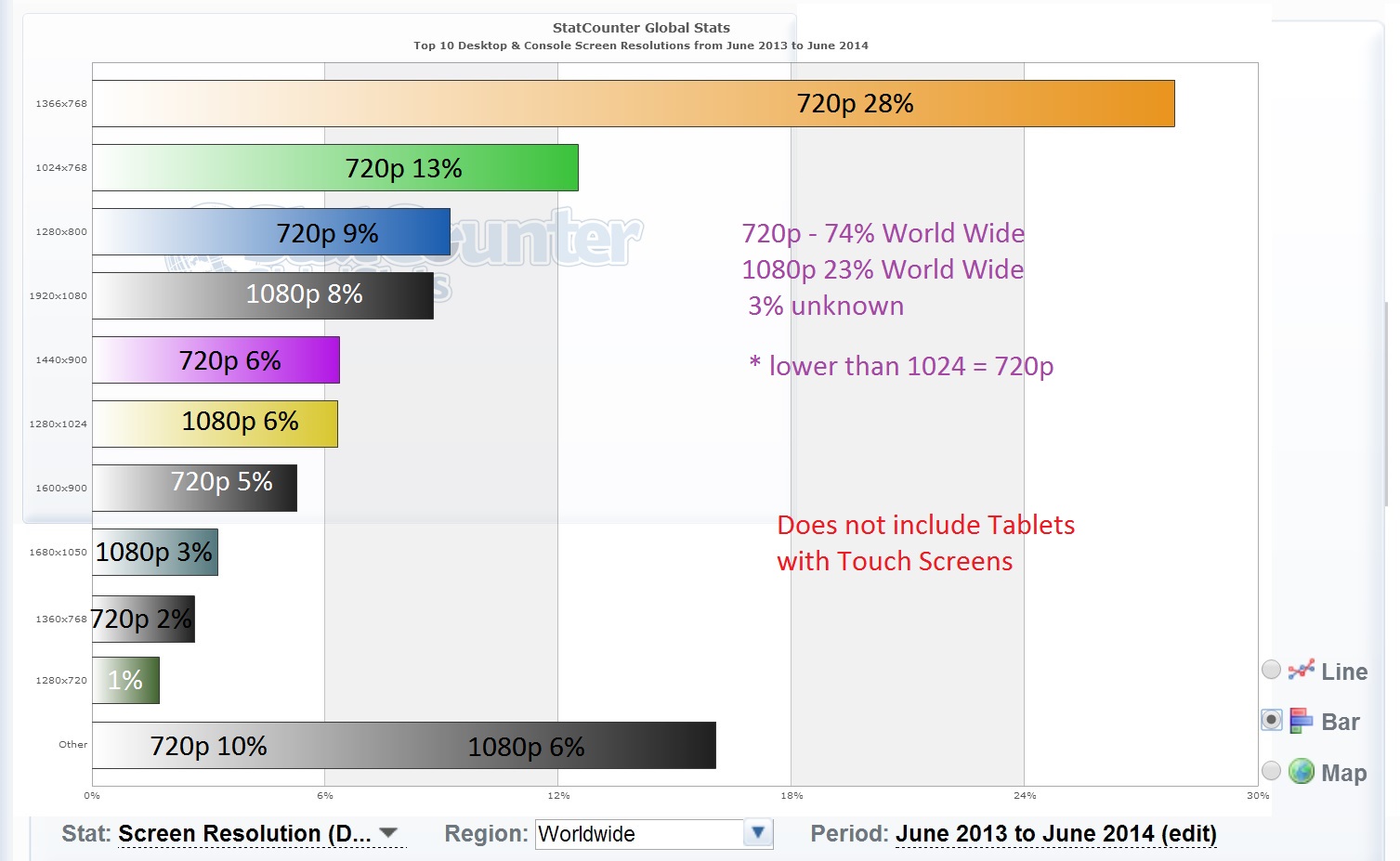The width and height of the screenshot is (1400, 861).
Task: Select the purple 1440x900 bar
Action: (x=216, y=359)
